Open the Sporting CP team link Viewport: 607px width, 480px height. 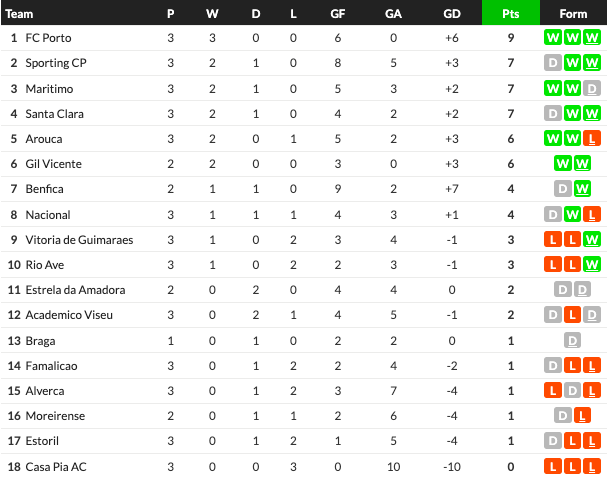coord(56,63)
